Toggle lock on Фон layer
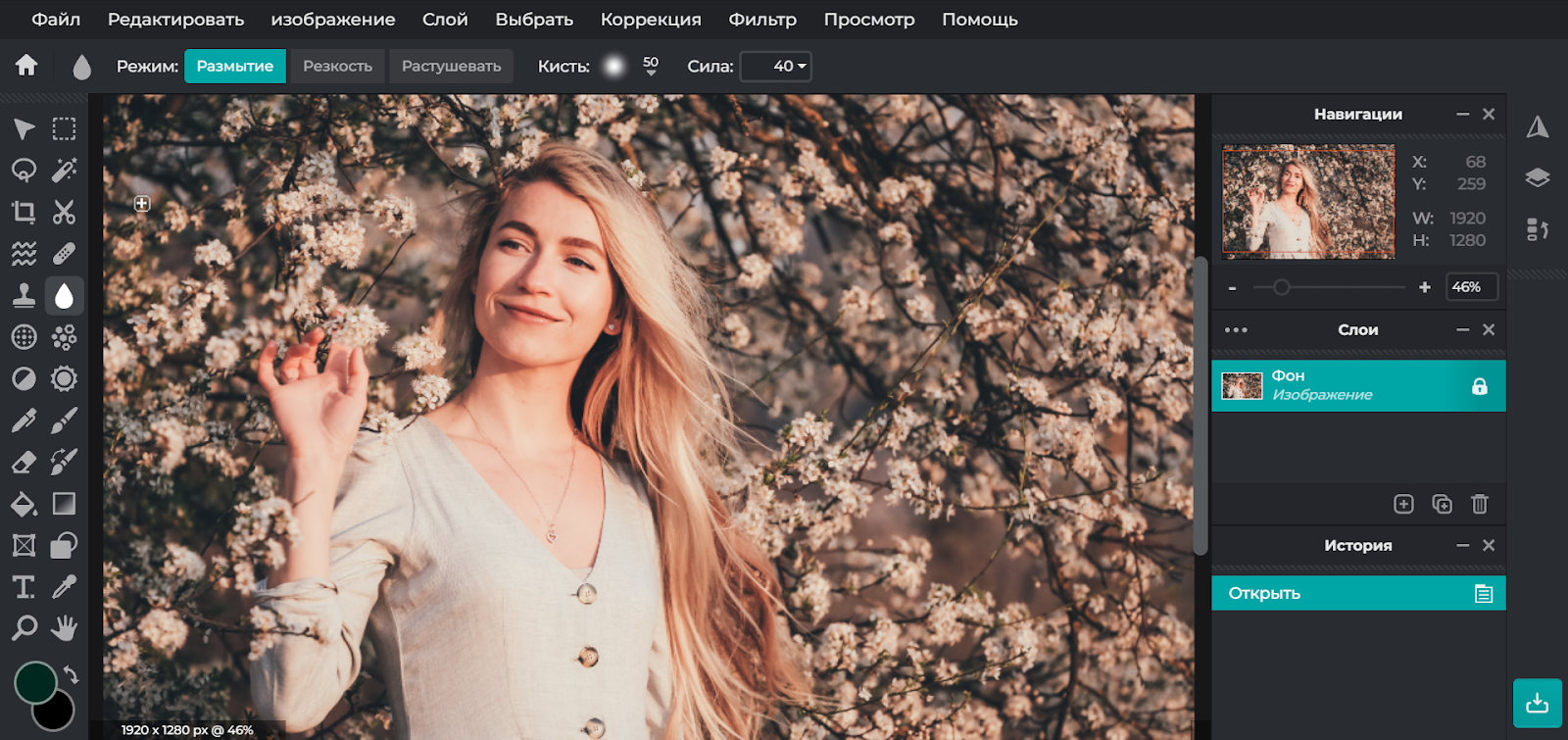This screenshot has width=1568, height=740. (x=1480, y=386)
